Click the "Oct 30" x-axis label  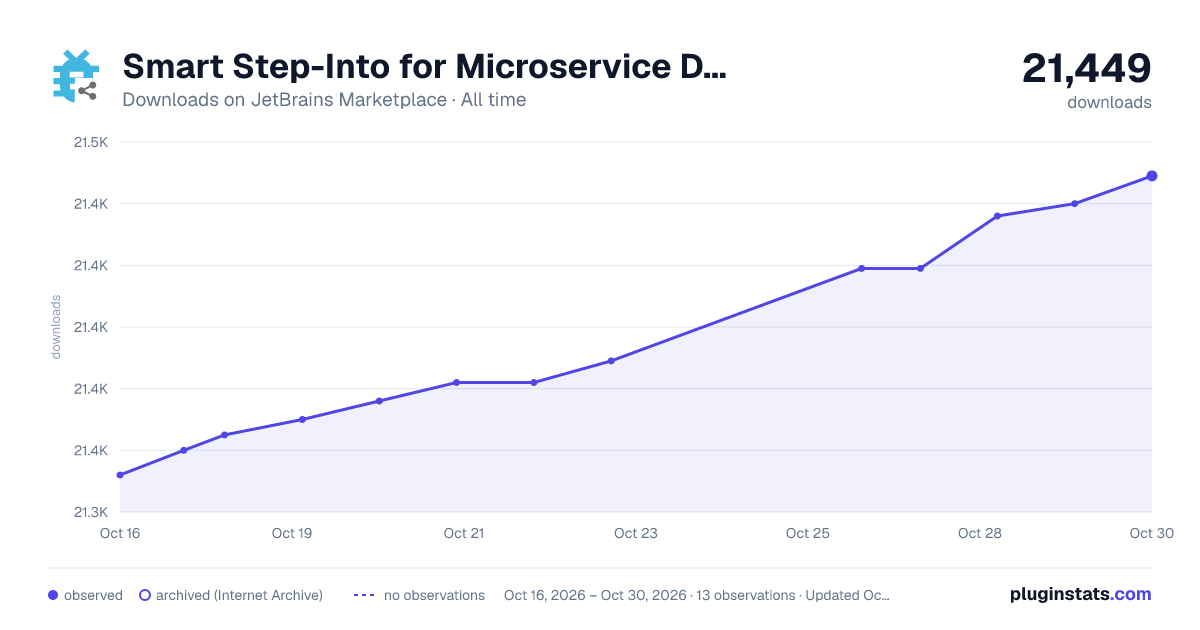[1151, 533]
